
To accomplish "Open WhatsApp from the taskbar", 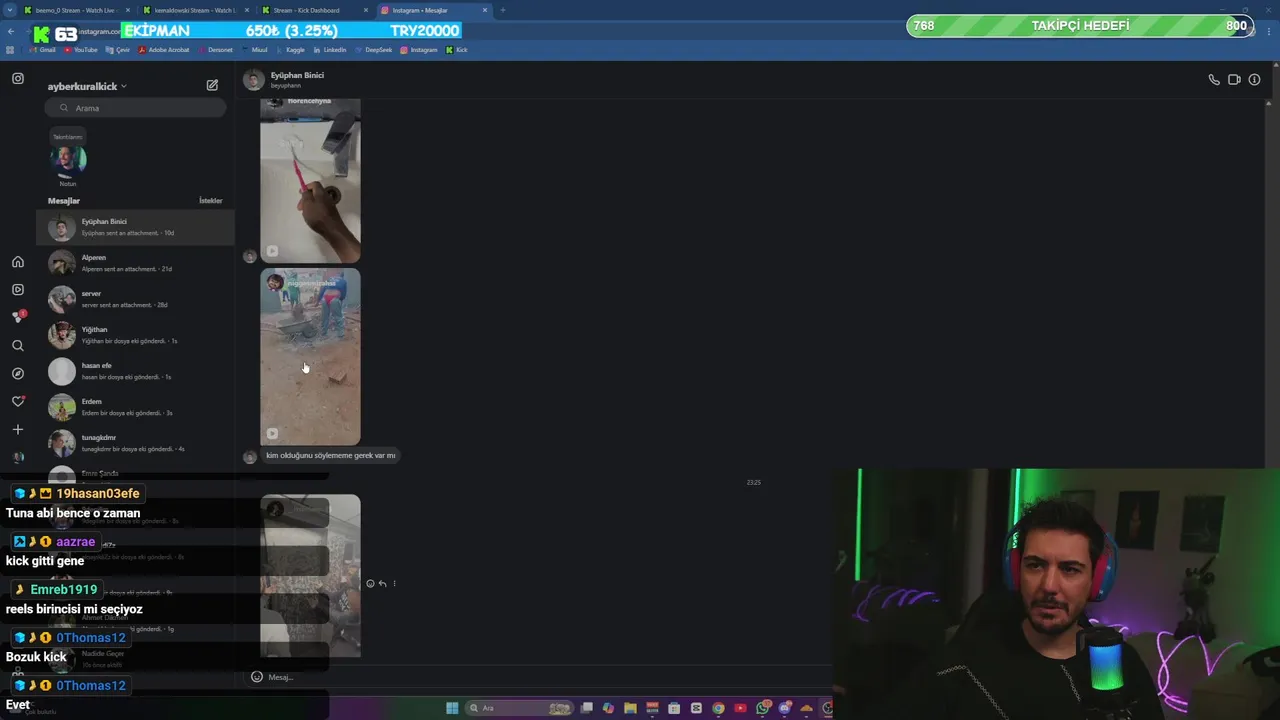I will click(763, 708).
